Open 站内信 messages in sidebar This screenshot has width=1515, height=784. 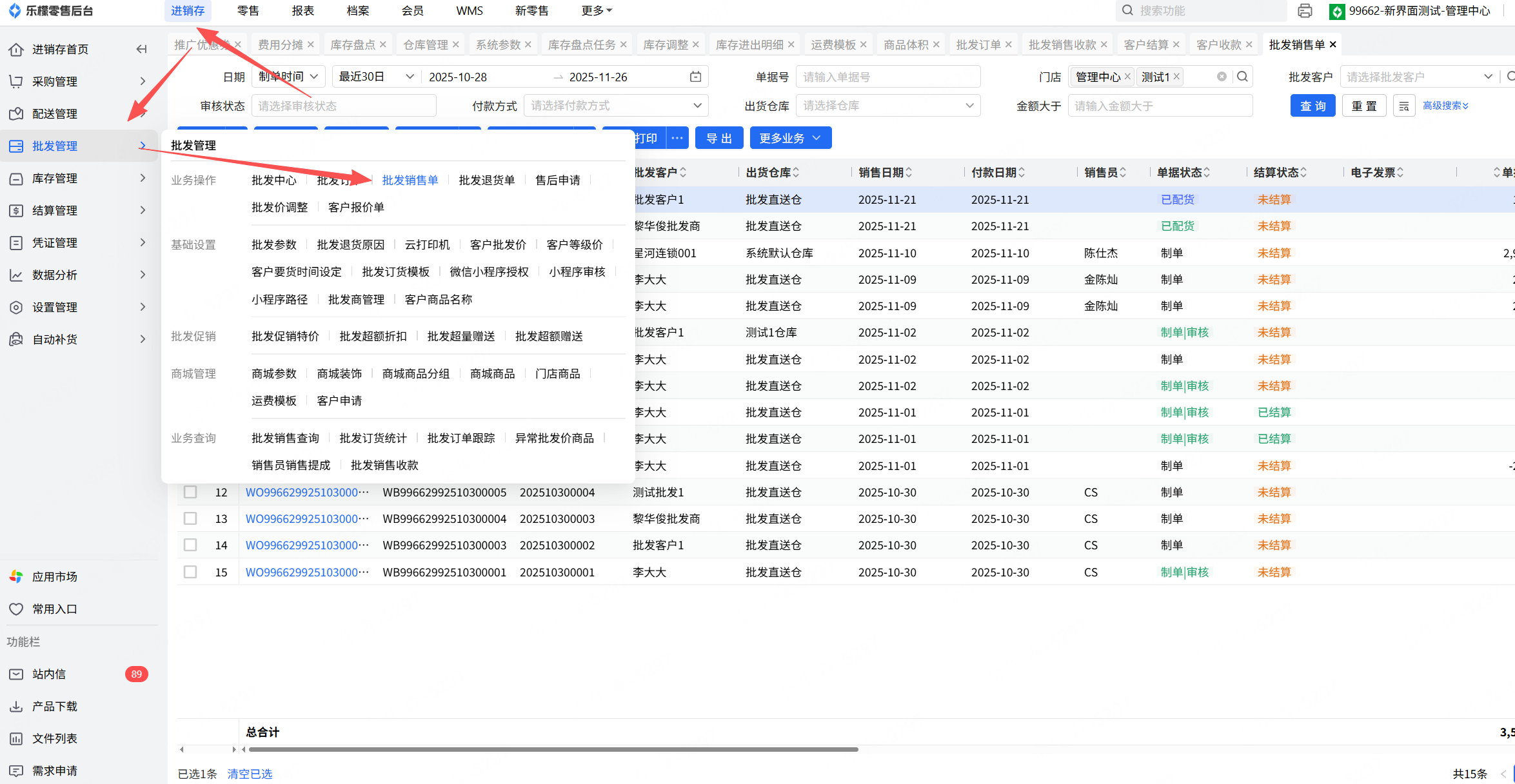[49, 674]
